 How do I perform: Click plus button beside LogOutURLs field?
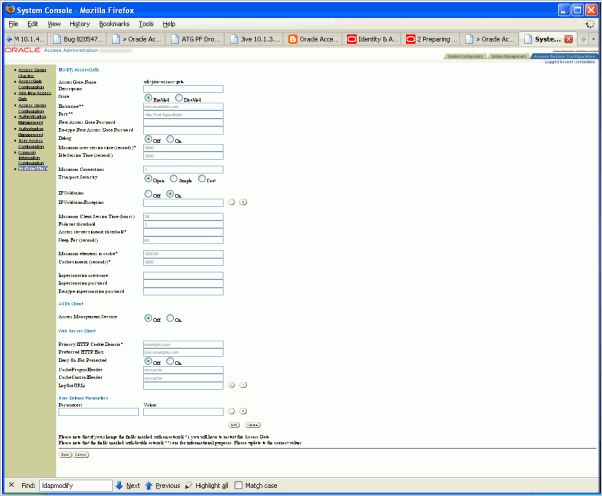pyautogui.click(x=243, y=385)
